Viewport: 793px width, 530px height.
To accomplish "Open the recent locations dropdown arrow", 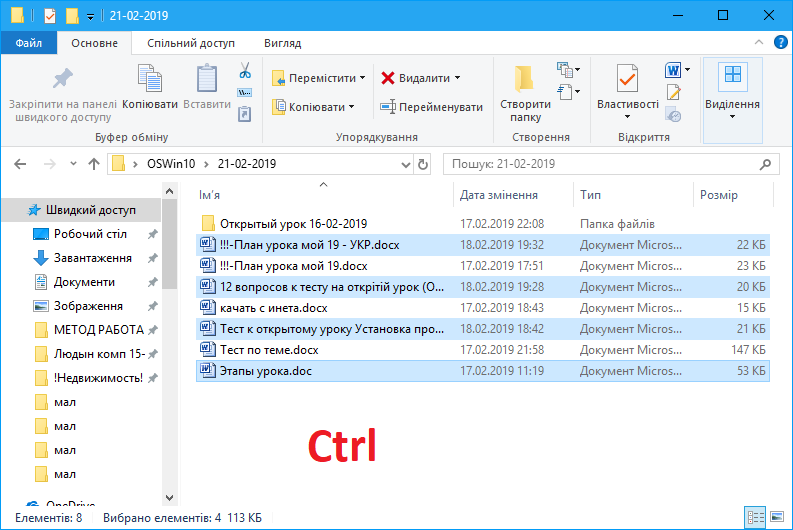I will [x=73, y=164].
